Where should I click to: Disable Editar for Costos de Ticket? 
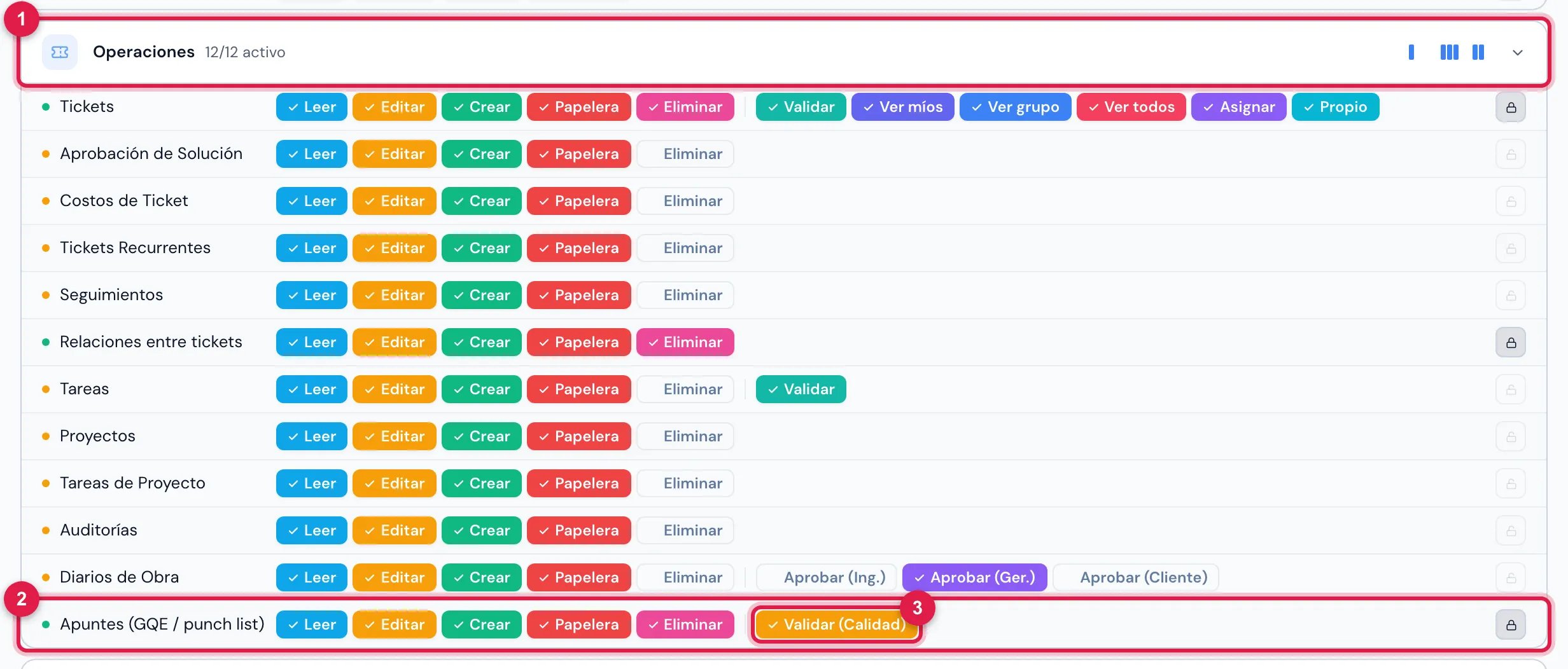coord(394,201)
